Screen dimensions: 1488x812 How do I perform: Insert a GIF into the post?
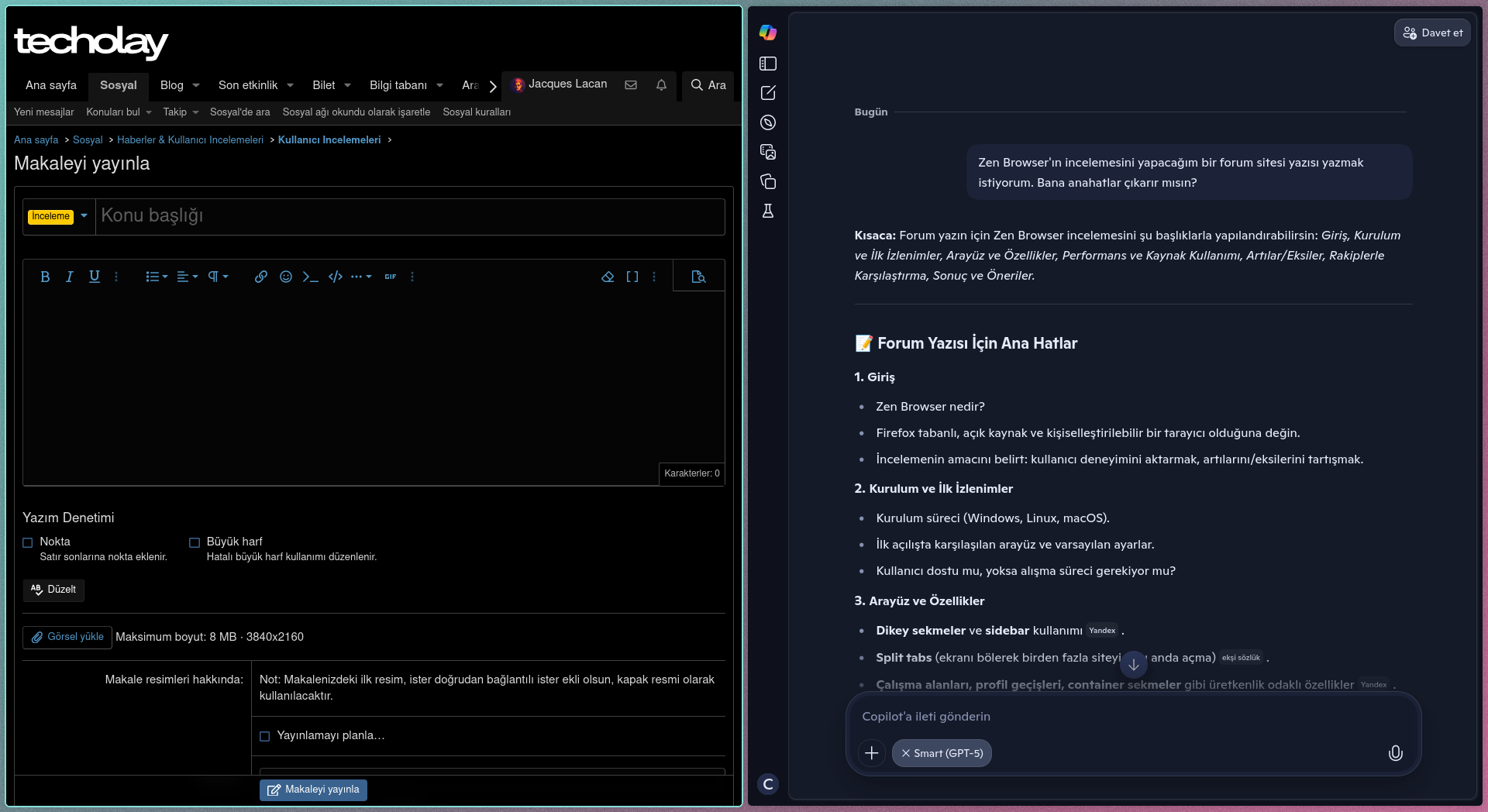[x=391, y=277]
